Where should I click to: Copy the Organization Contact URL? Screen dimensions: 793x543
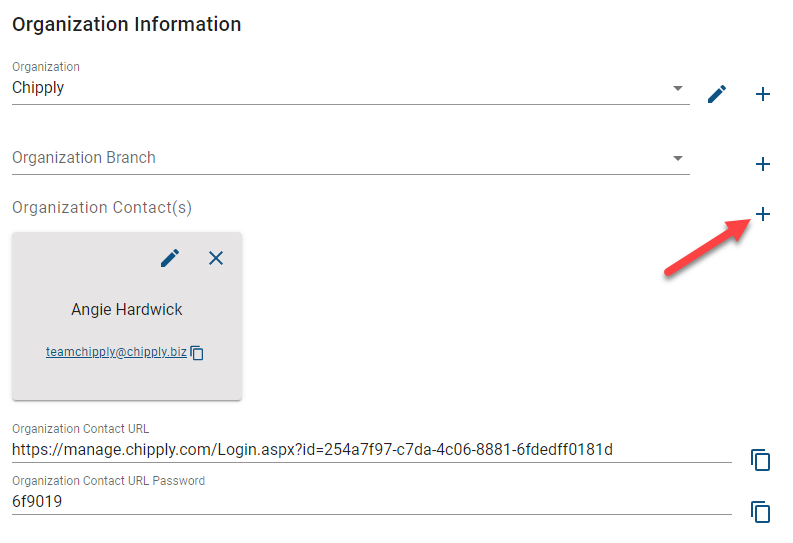pyautogui.click(x=760, y=460)
